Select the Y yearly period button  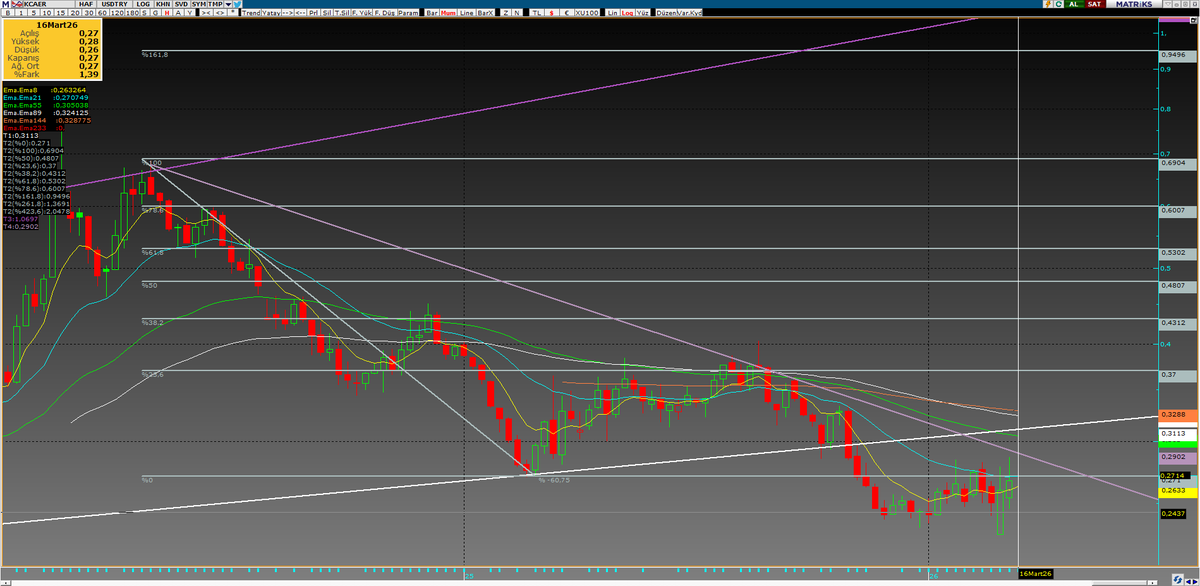tap(189, 13)
